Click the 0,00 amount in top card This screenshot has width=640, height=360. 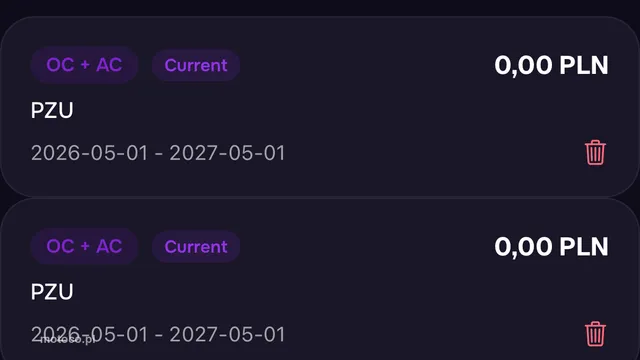523,65
